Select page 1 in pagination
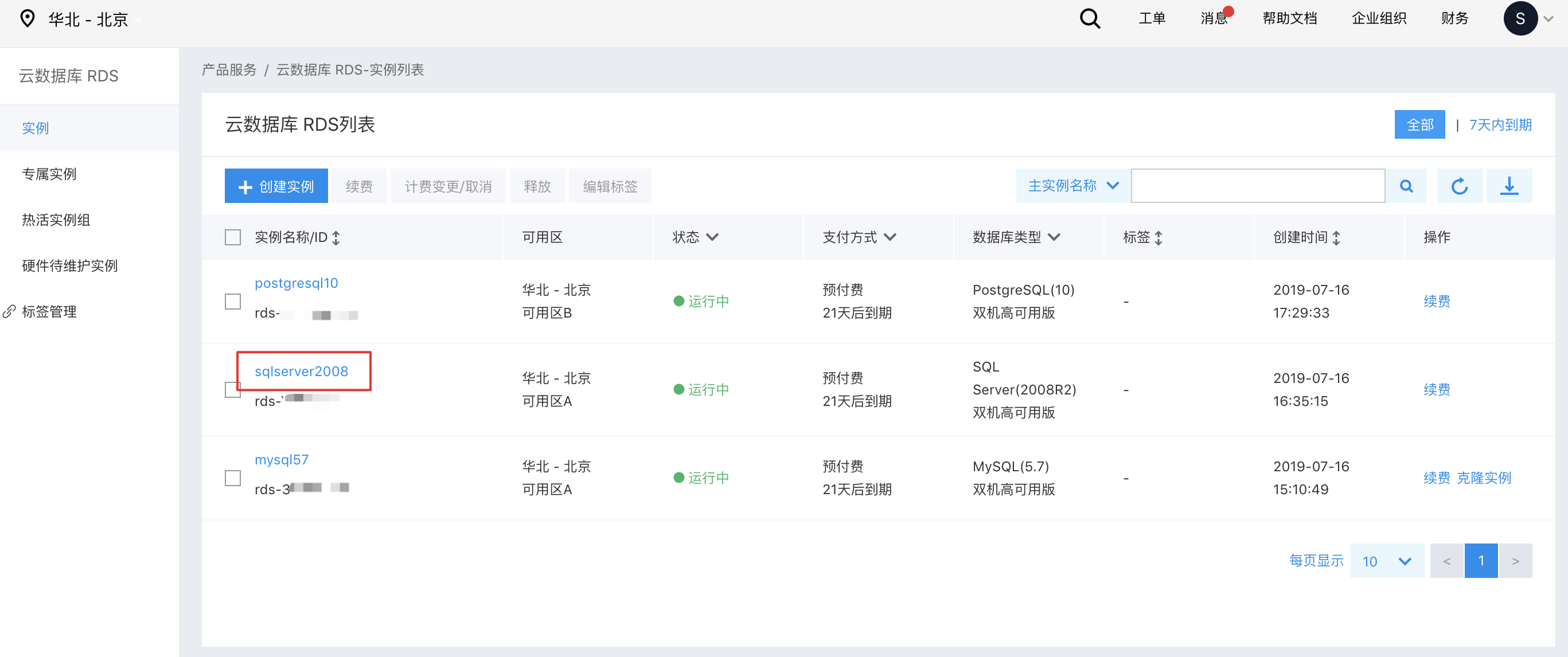1568x657 pixels. pyautogui.click(x=1481, y=561)
